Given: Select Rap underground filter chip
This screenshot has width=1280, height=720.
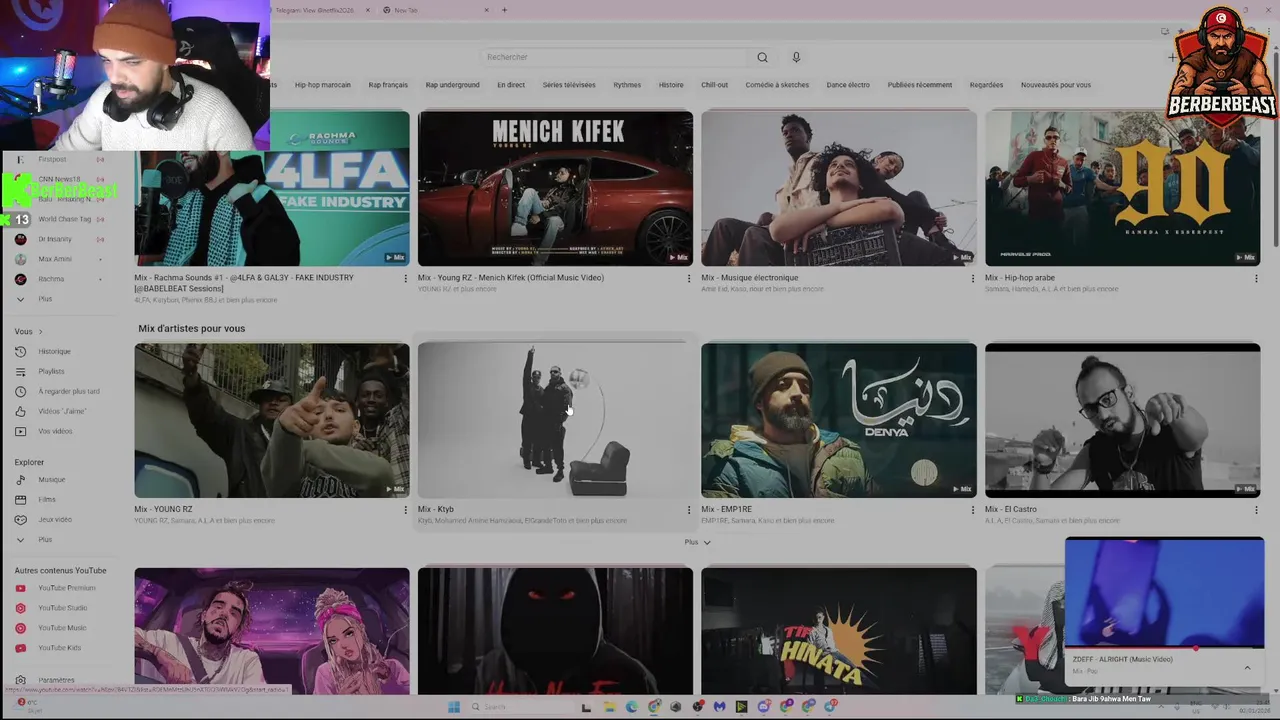Looking at the screenshot, I should (452, 85).
